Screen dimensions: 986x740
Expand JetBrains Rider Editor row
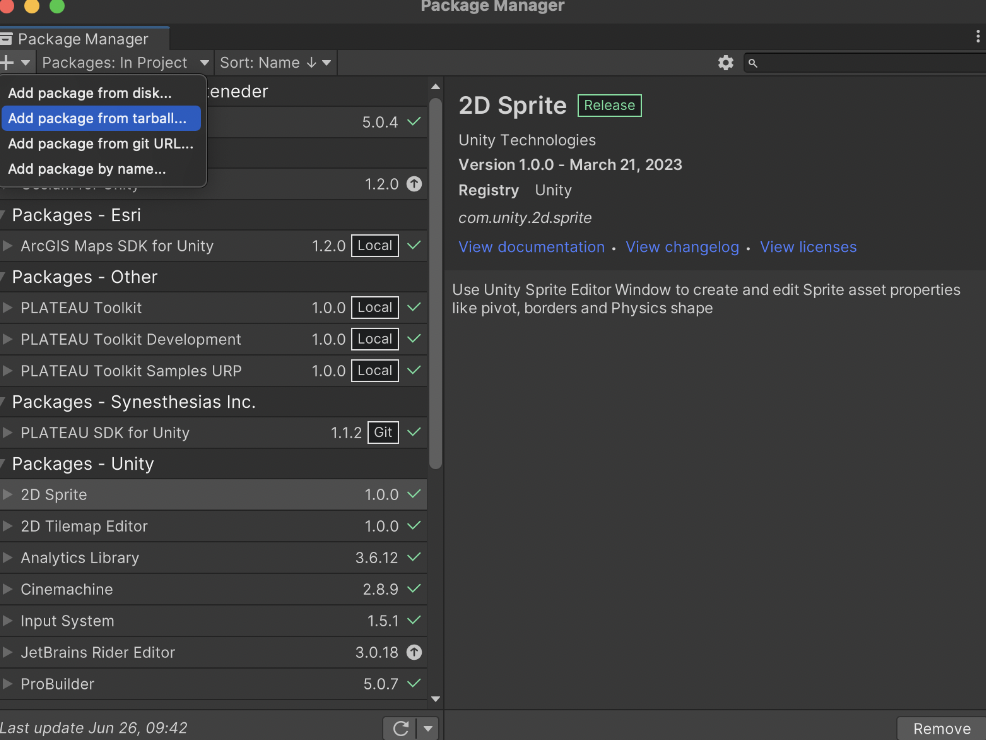(x=8, y=652)
